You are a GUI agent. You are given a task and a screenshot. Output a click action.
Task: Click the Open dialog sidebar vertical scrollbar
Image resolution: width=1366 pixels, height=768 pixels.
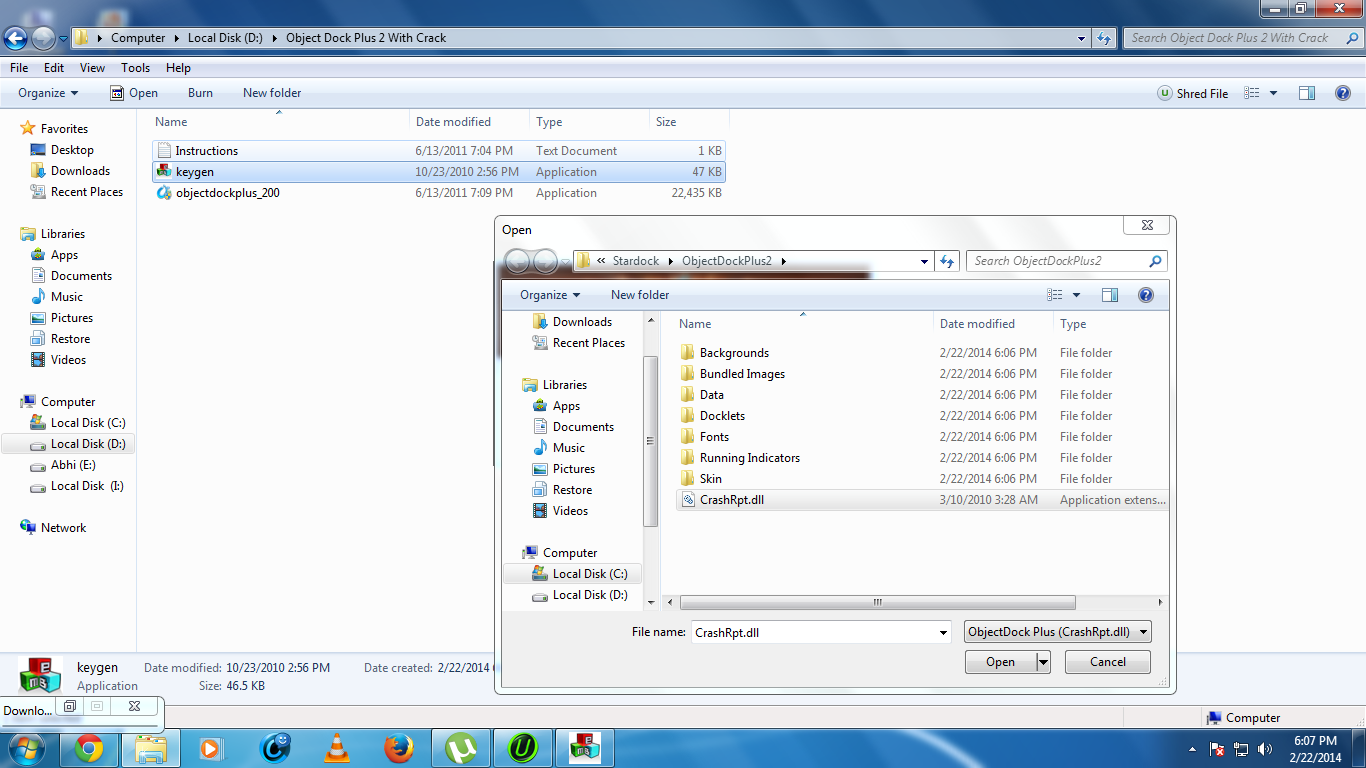(x=651, y=440)
